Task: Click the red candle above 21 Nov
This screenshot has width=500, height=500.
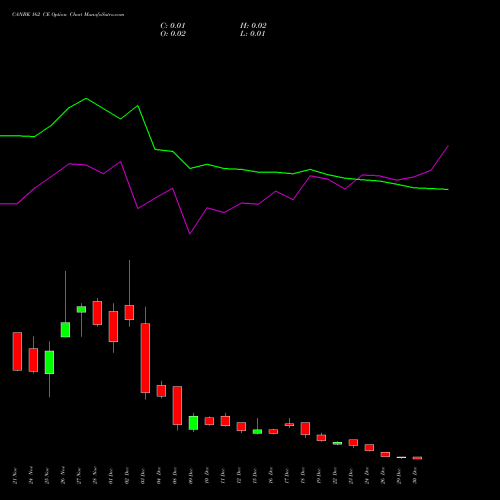Action: pyautogui.click(x=17, y=351)
